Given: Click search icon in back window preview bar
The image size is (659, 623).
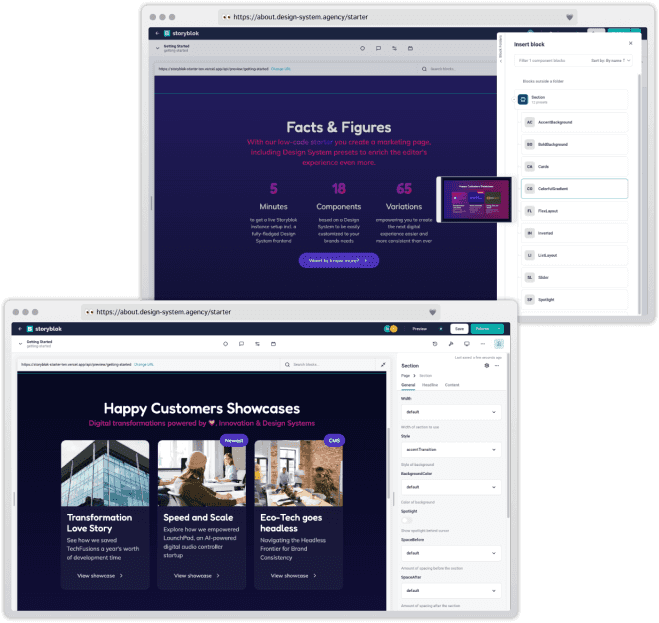Looking at the screenshot, I should pyautogui.click(x=424, y=69).
